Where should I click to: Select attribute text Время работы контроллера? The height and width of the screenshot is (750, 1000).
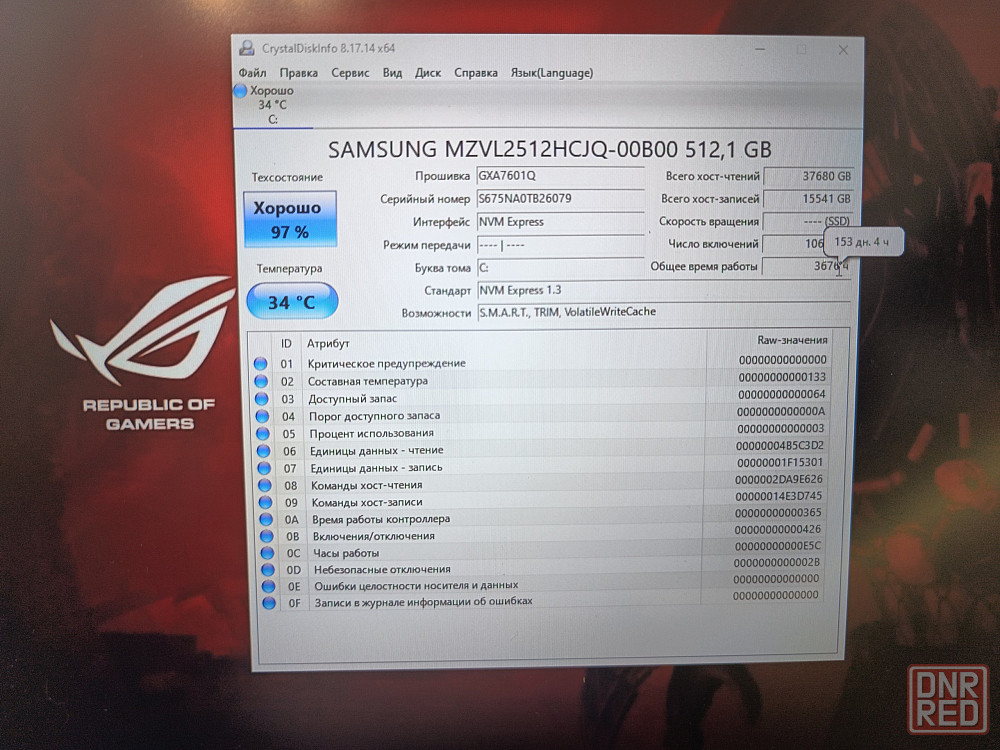pyautogui.click(x=381, y=520)
